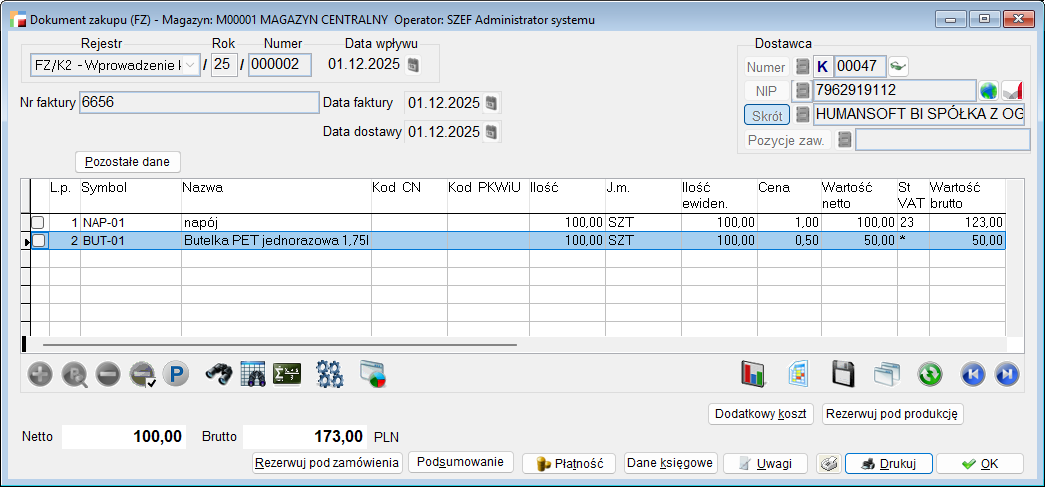Jump to next document with blue arrow
This screenshot has height=487, width=1045.
[x=1007, y=375]
